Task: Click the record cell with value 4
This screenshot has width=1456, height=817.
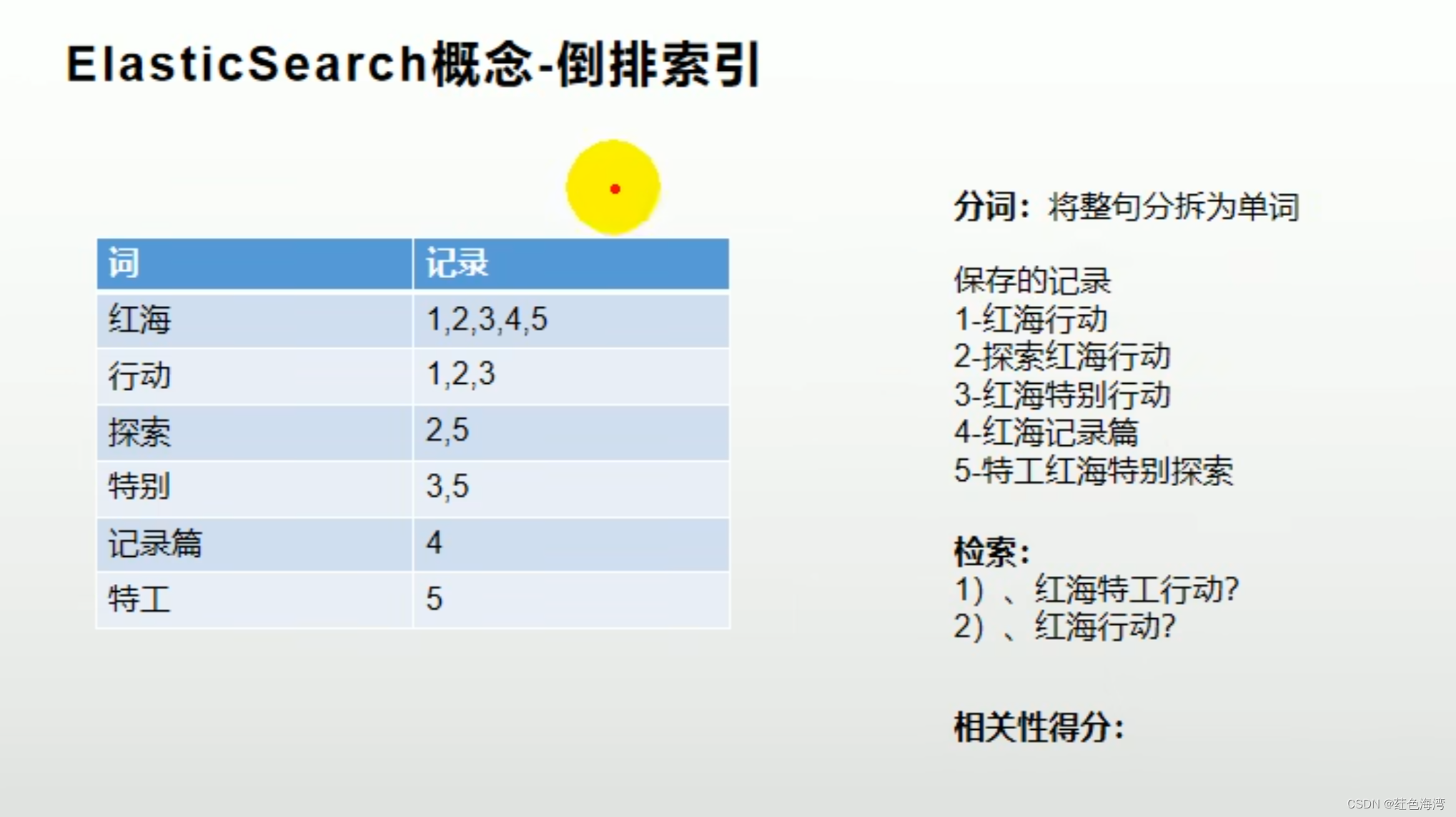Action: (571, 544)
